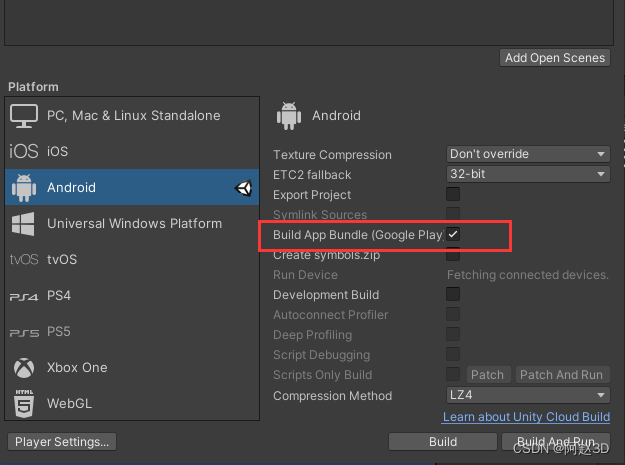
Task: Toggle the Symlink Sources checkbox
Action: [x=453, y=214]
